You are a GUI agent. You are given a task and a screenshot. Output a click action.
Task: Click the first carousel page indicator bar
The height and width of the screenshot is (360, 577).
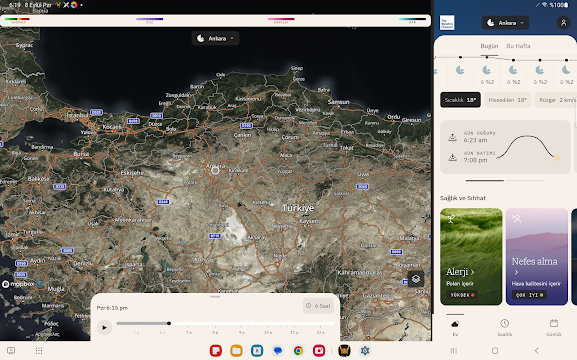[x=485, y=181]
